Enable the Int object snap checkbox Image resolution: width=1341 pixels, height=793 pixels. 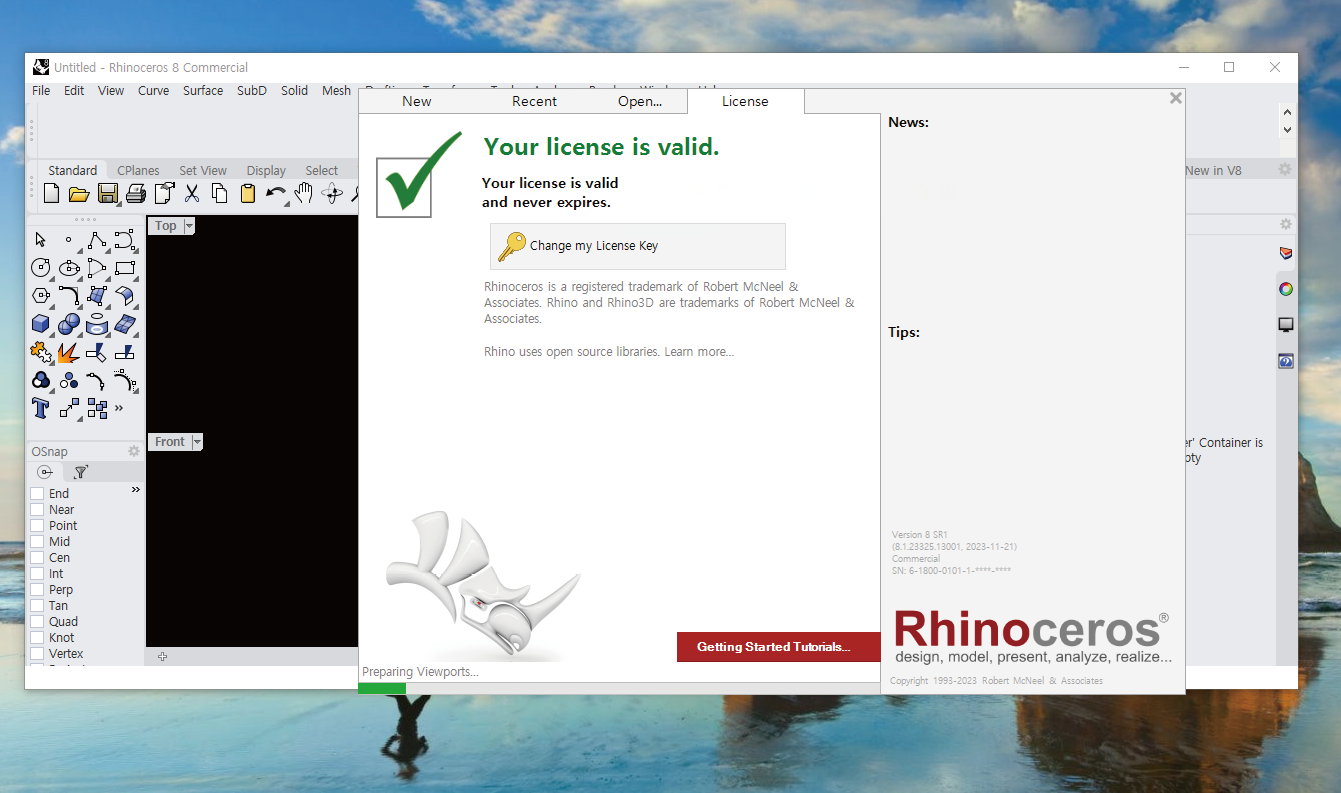(37, 574)
